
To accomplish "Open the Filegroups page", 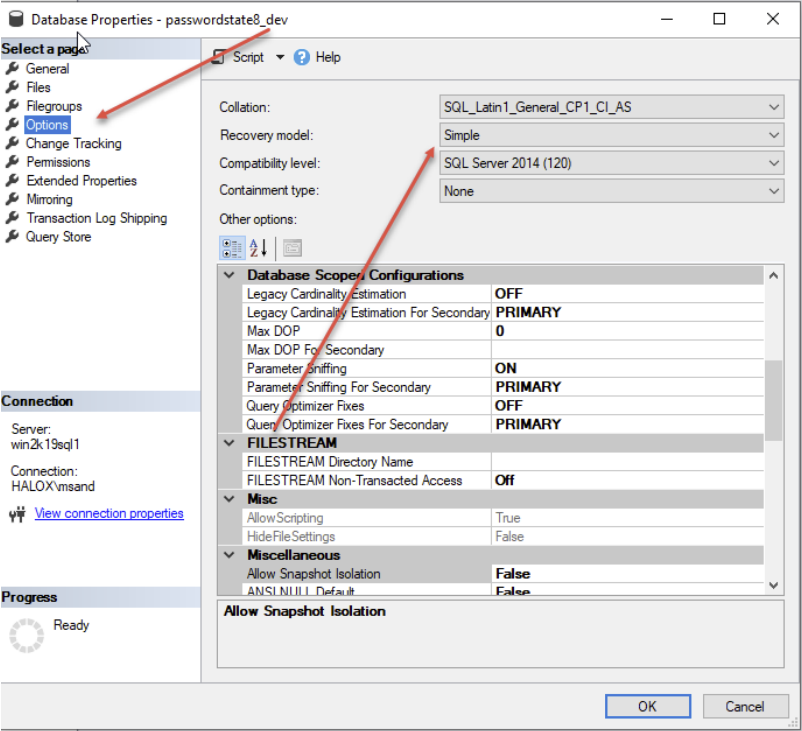I will 54,106.
